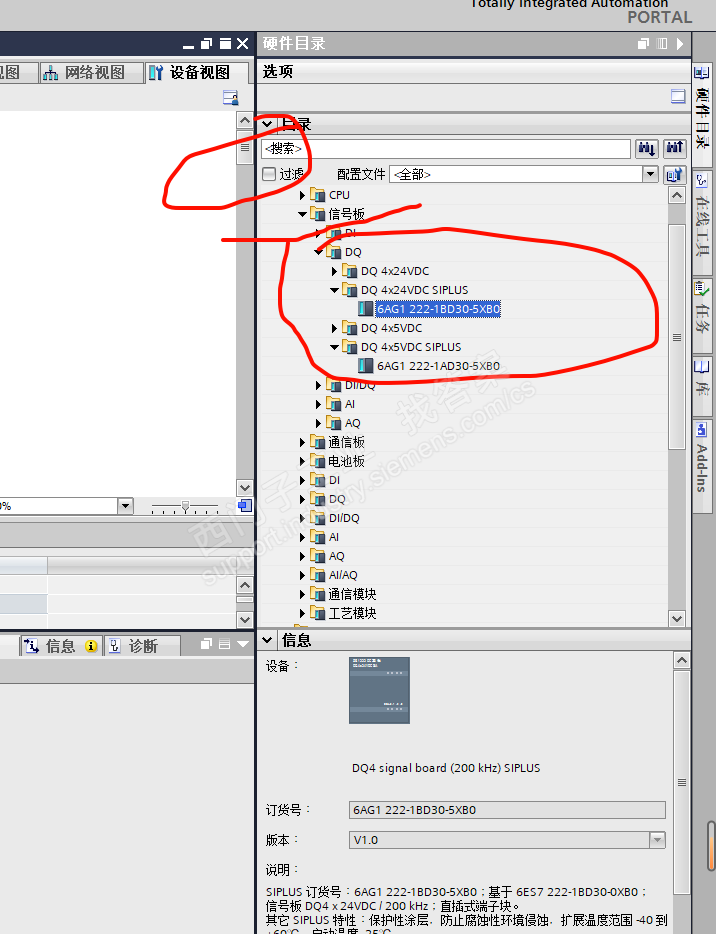This screenshot has height=934, width=716.
Task: Click scroll-up arrow of the info panel
Action: click(682, 660)
